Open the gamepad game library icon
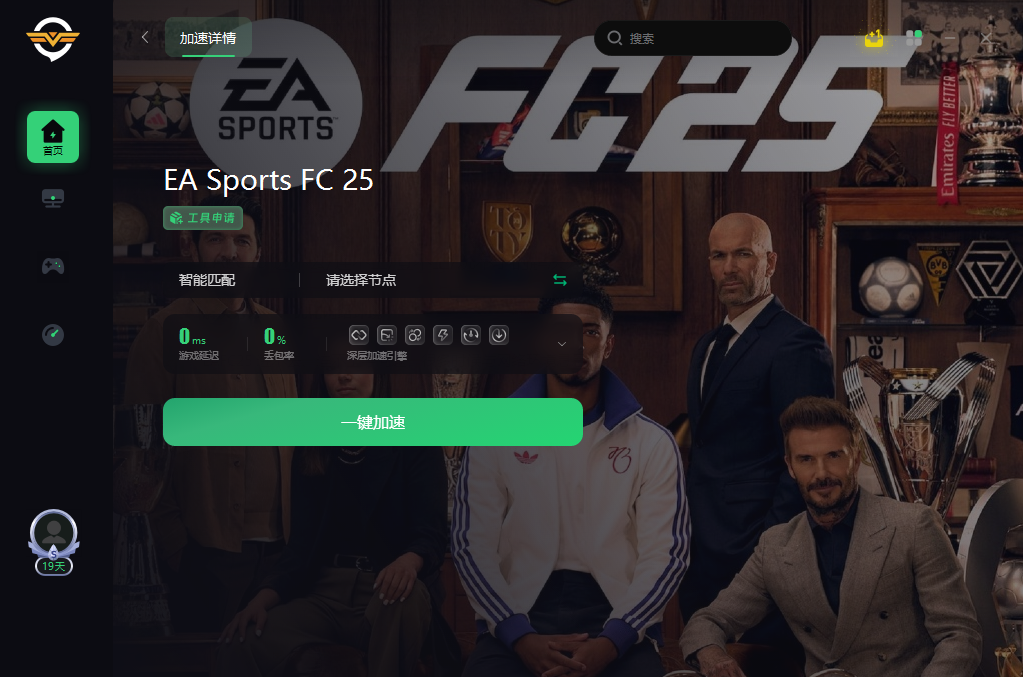The image size is (1023, 677). (53, 265)
